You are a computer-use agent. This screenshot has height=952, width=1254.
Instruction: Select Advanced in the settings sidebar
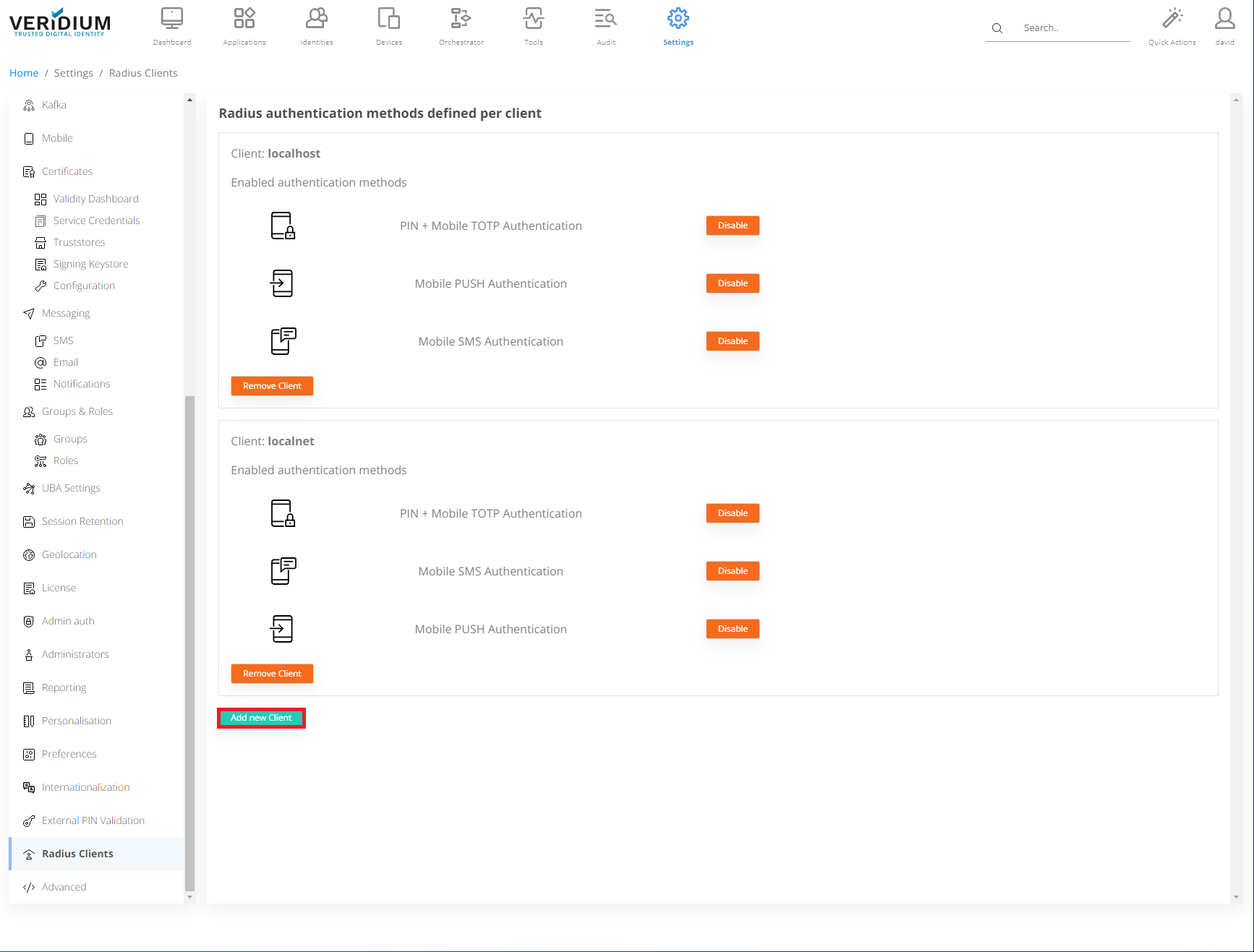coord(64,887)
